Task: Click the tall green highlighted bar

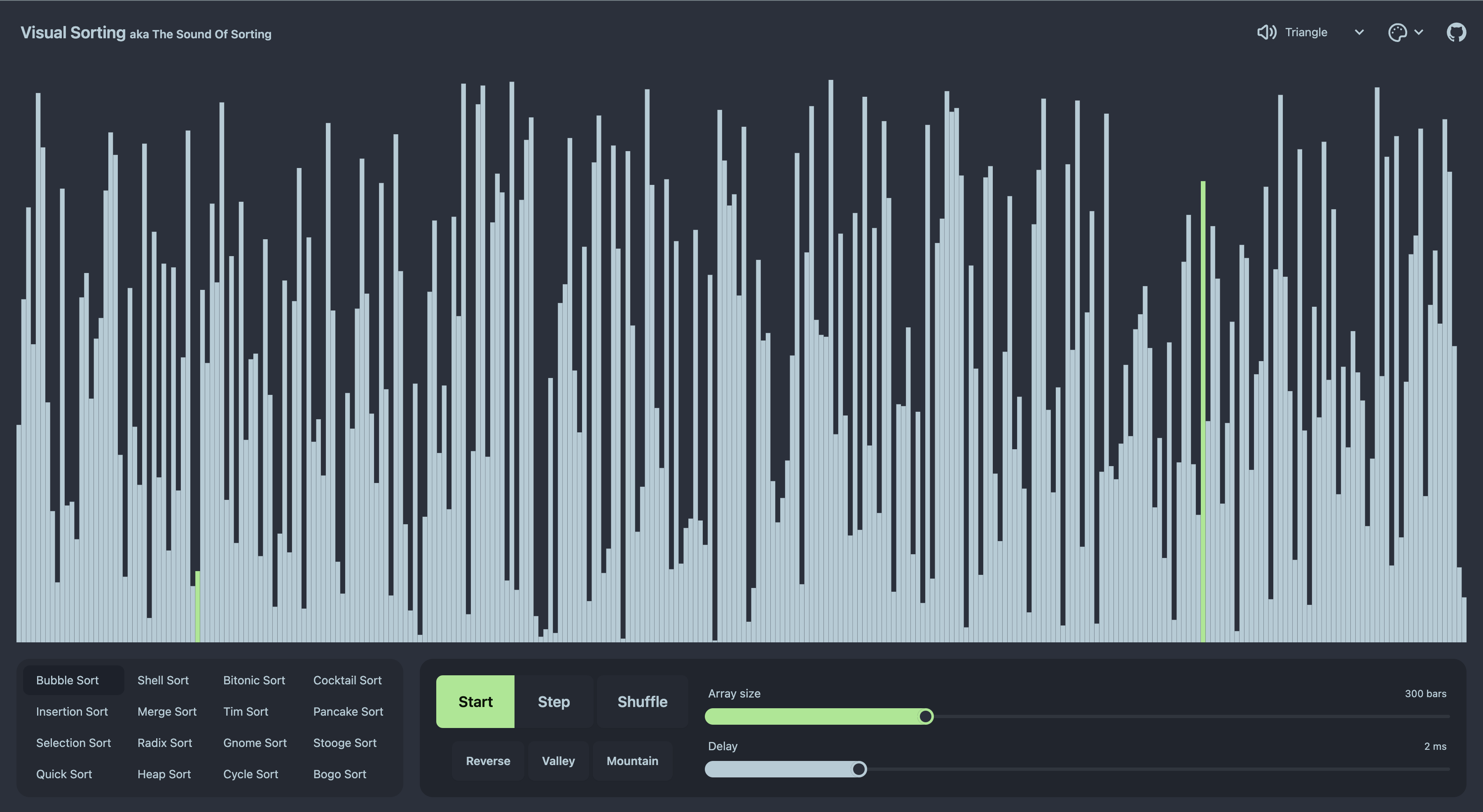Action: pyautogui.click(x=1202, y=403)
